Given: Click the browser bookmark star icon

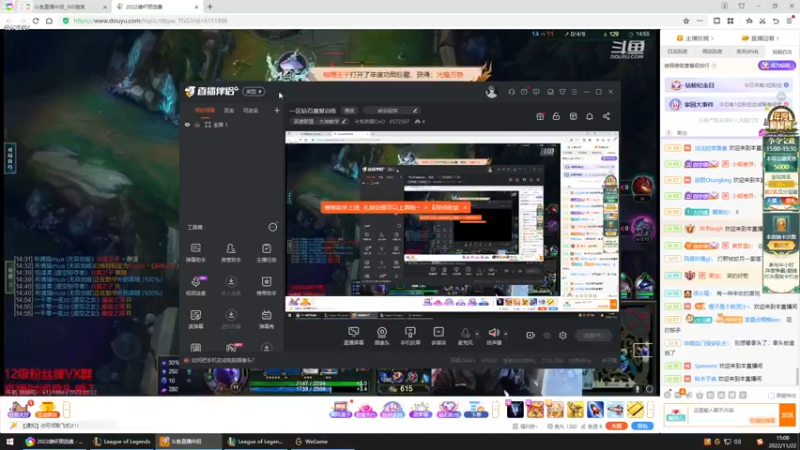Looking at the screenshot, I should 686,21.
